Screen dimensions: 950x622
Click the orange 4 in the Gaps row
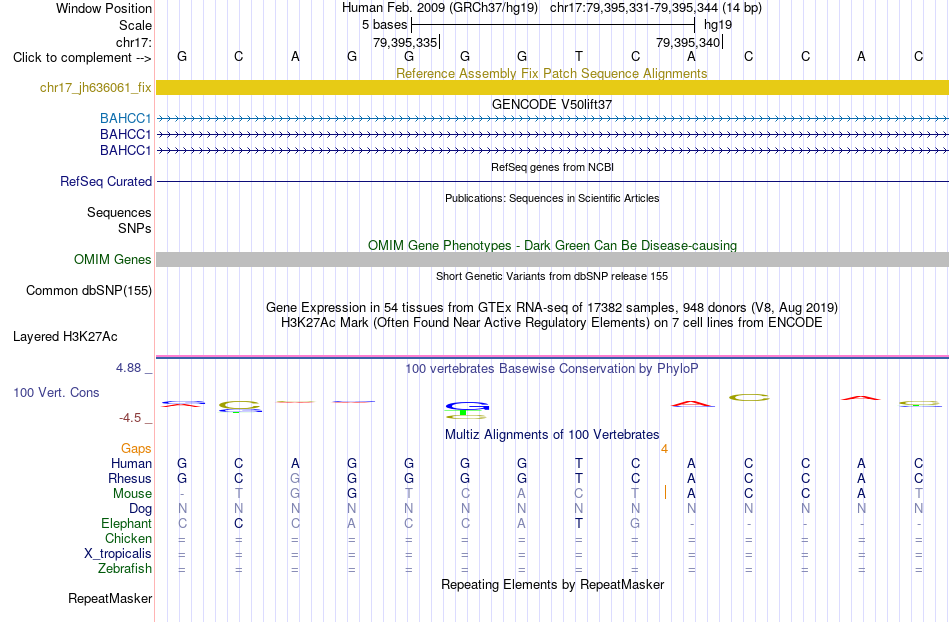(665, 449)
